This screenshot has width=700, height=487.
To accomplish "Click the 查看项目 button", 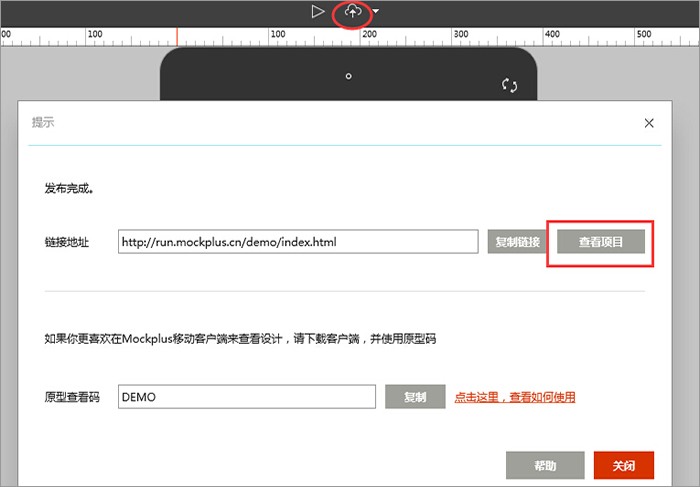I will pyautogui.click(x=601, y=242).
